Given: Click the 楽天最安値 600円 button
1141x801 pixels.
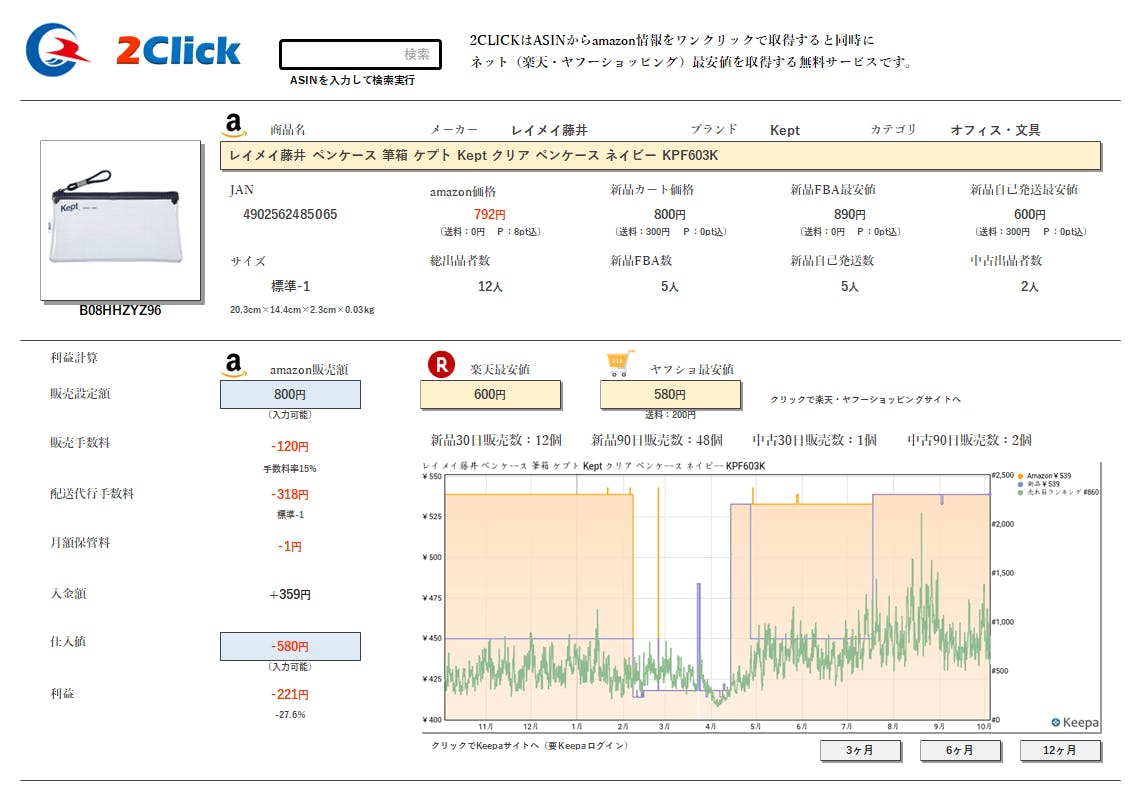Looking at the screenshot, I should coord(490,395).
